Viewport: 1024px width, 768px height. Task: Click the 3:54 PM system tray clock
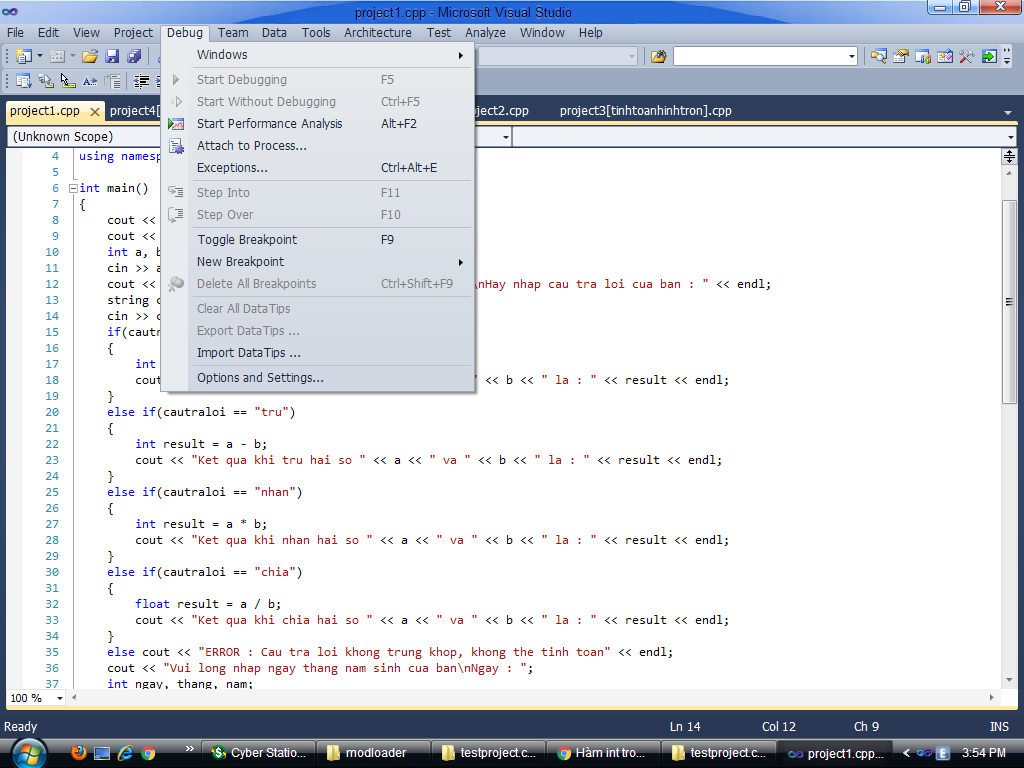tap(984, 753)
